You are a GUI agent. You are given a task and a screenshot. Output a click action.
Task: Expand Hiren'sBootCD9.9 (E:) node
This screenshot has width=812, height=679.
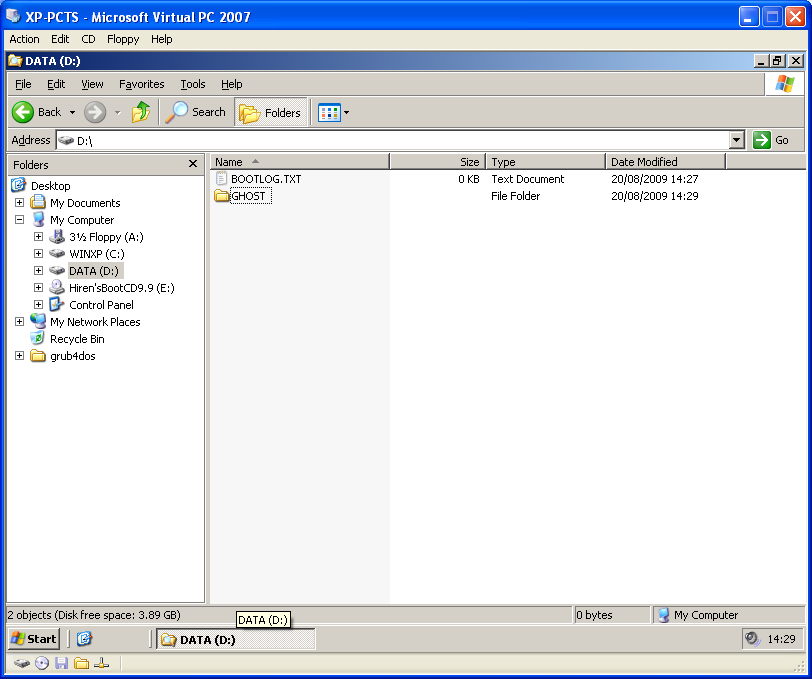(38, 287)
